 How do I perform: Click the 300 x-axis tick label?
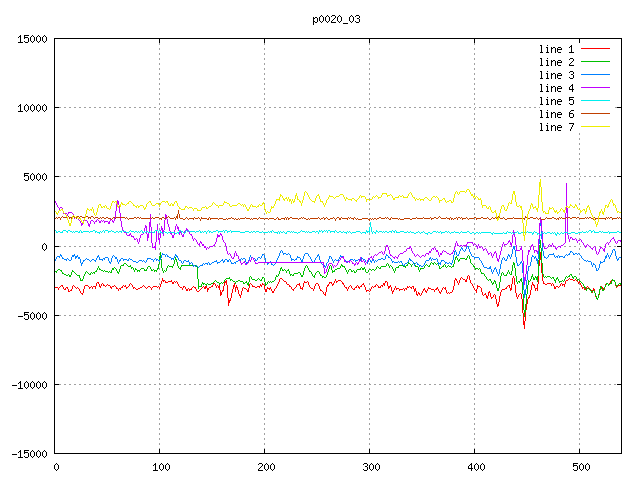370,466
